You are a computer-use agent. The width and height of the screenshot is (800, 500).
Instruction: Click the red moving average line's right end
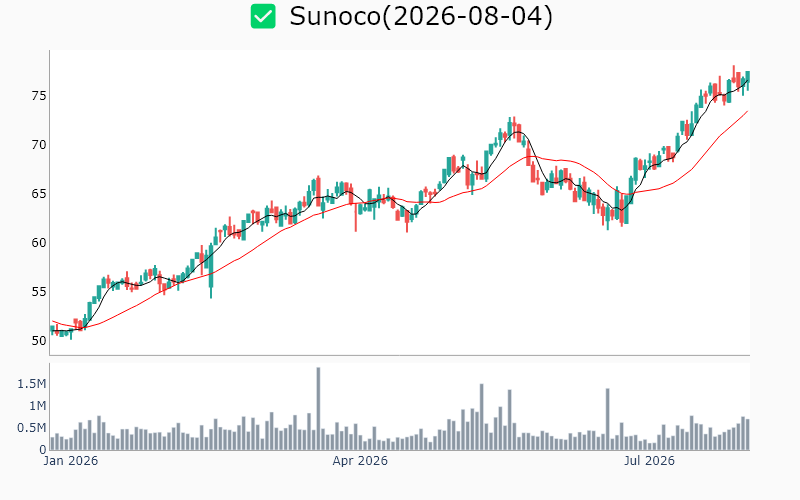point(747,112)
